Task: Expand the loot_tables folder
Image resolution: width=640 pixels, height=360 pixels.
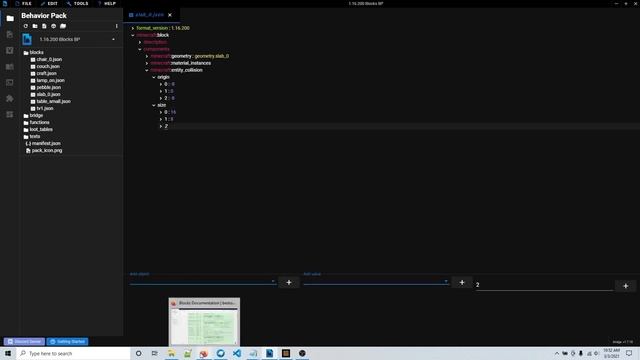Action: [x=38, y=129]
